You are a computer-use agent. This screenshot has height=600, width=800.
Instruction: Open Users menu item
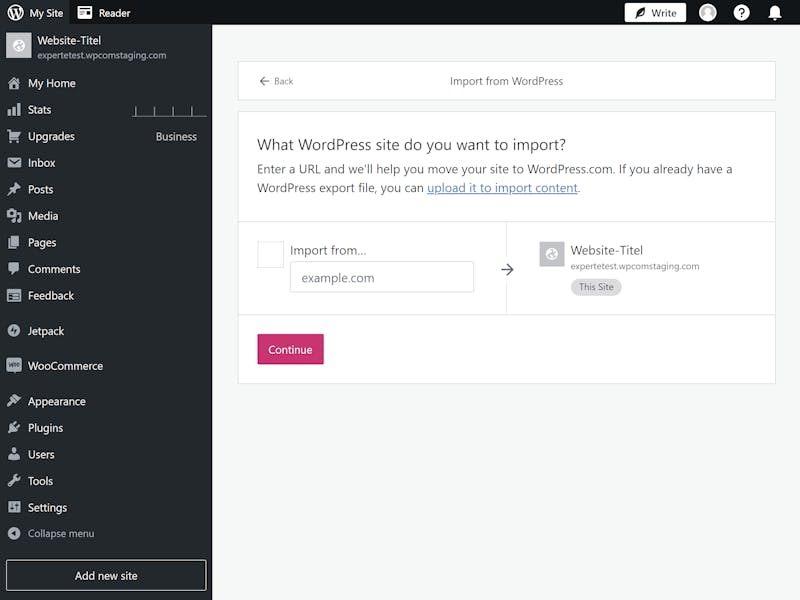41,455
